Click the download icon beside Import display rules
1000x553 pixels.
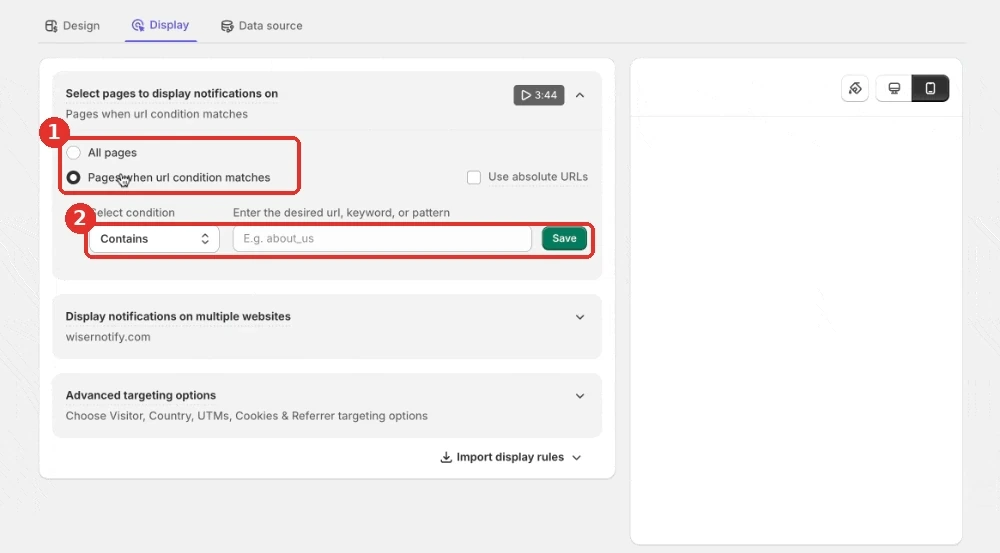(446, 457)
